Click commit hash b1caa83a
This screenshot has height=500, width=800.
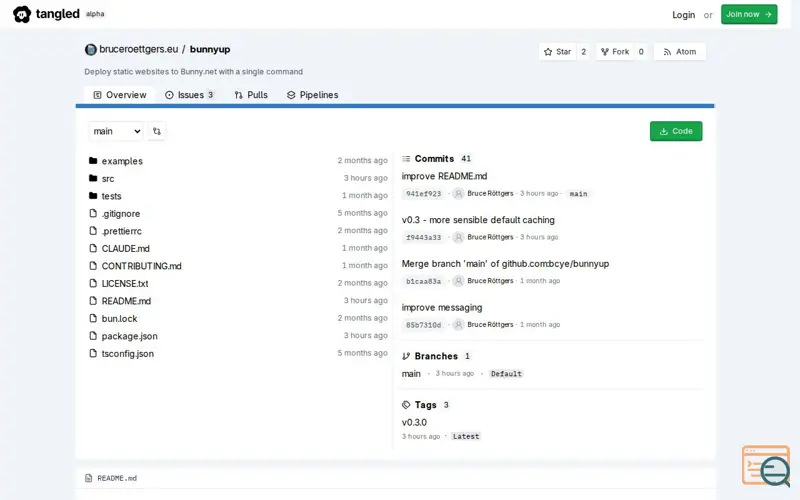(423, 281)
